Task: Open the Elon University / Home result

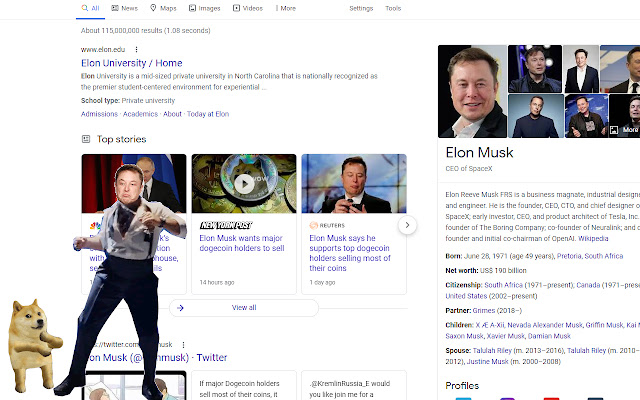Action: [x=131, y=63]
